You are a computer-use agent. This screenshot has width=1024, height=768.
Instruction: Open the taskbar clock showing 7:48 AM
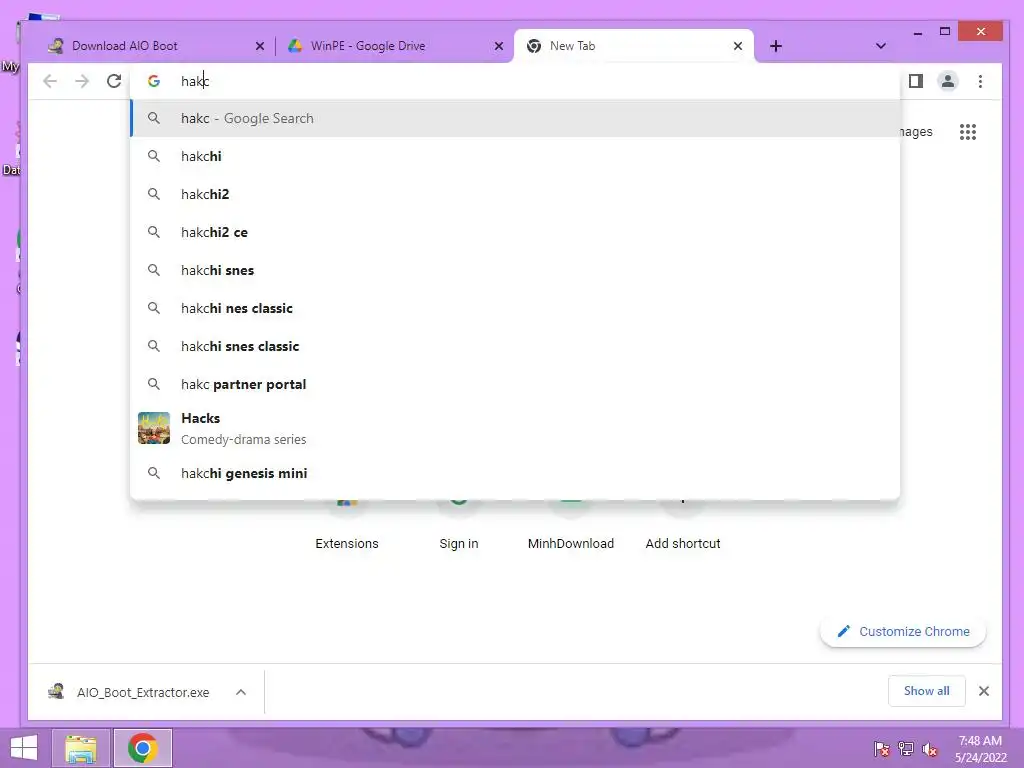point(980,749)
